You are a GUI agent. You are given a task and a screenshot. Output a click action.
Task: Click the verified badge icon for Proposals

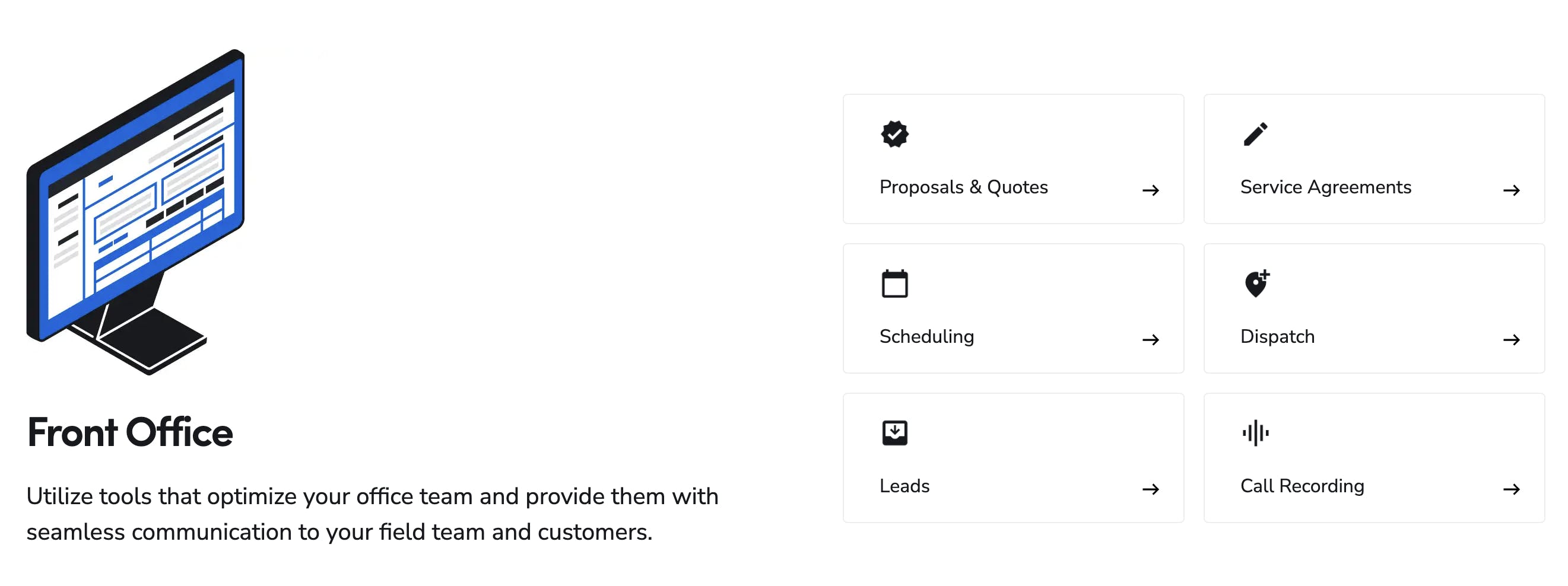[894, 135]
